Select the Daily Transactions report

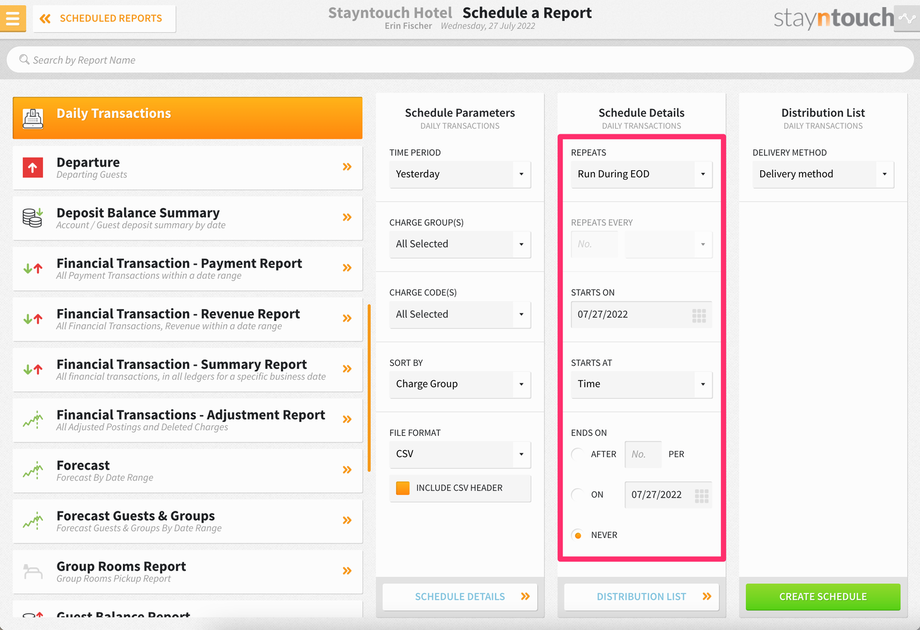188,118
